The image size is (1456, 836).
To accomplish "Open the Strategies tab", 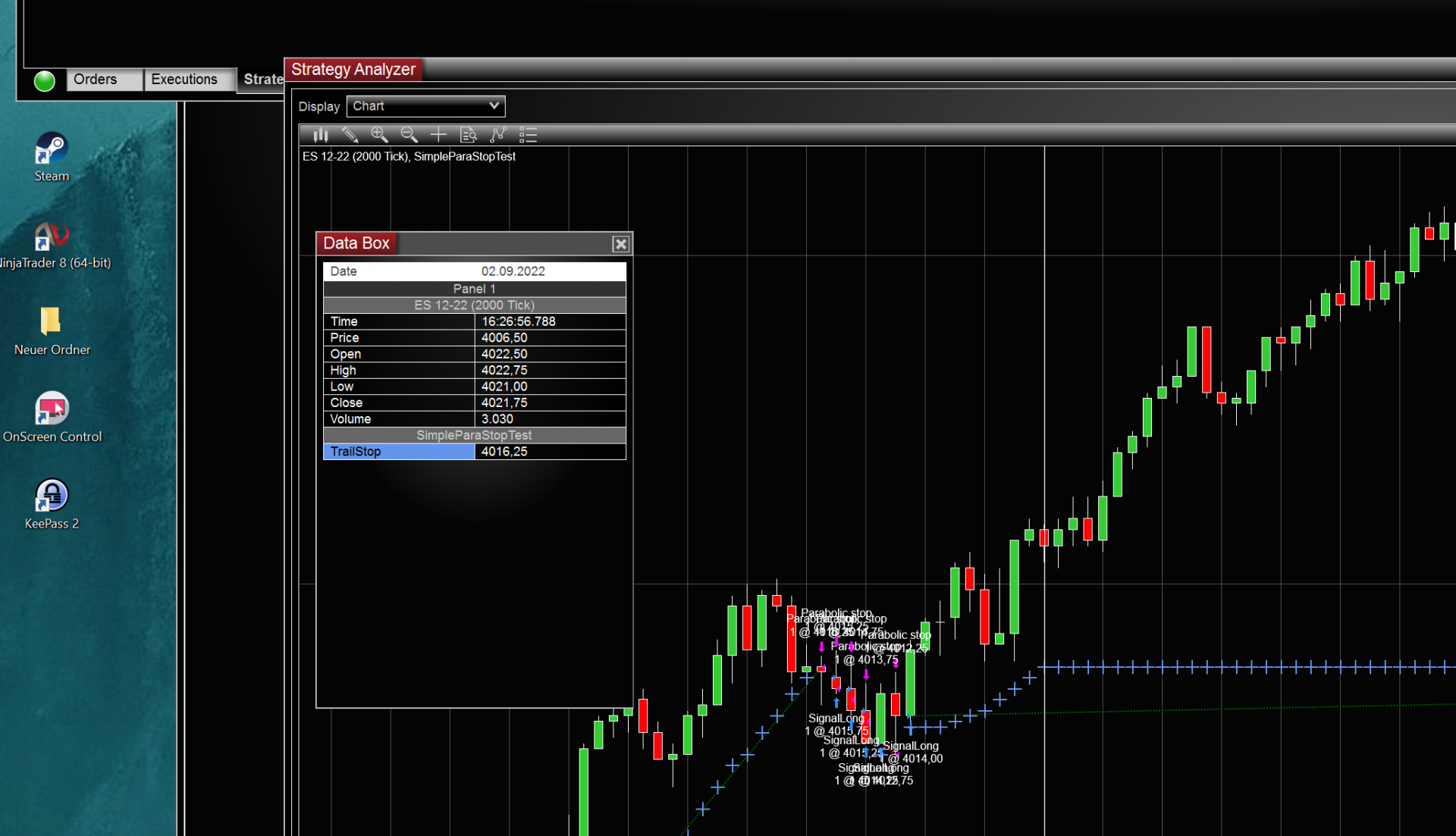I will 262,80.
